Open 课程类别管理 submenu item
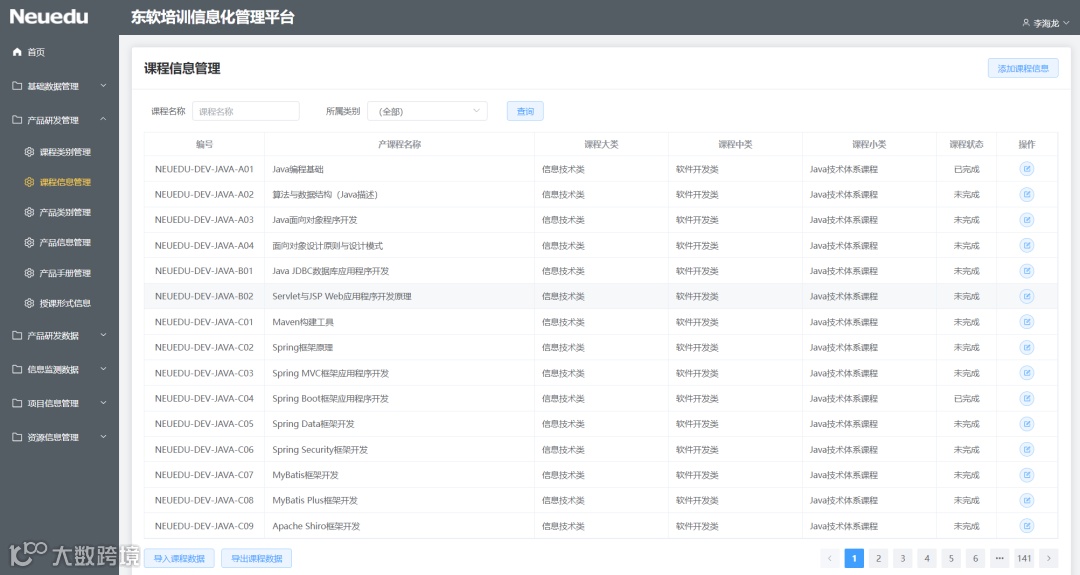 (x=59, y=151)
